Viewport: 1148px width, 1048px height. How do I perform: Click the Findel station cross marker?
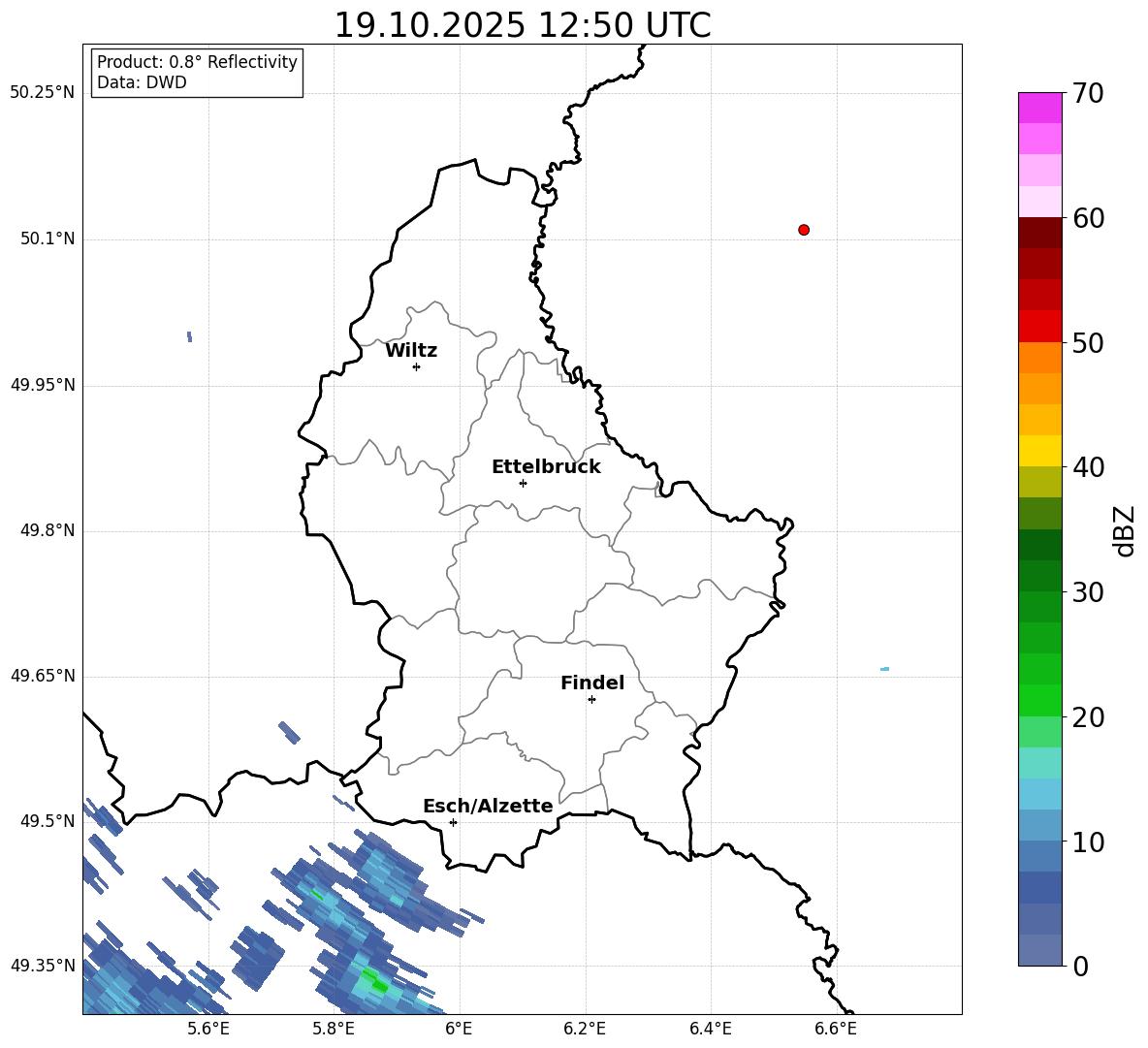[591, 700]
